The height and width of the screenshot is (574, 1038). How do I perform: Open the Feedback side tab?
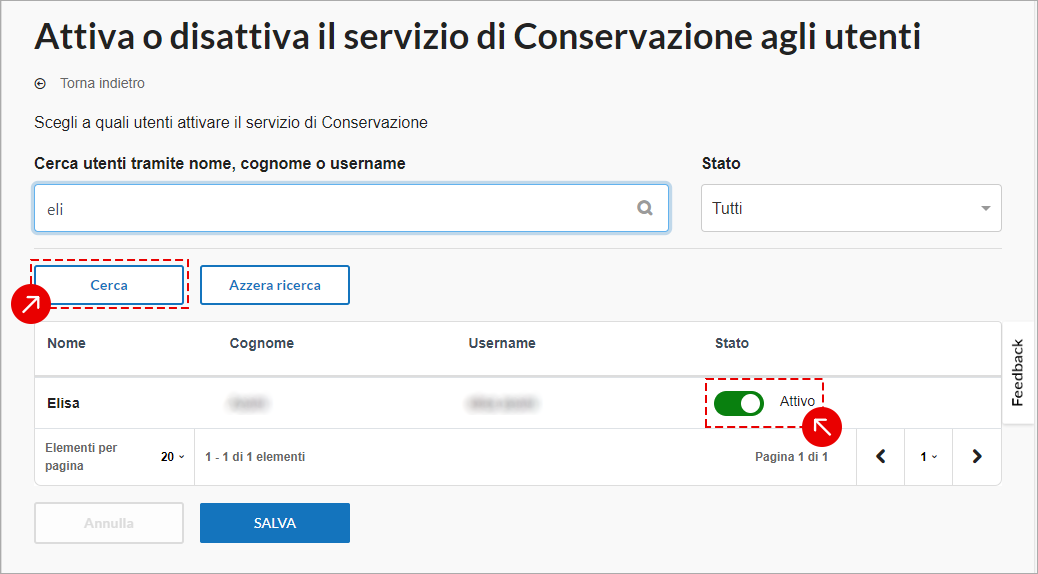[1017, 373]
